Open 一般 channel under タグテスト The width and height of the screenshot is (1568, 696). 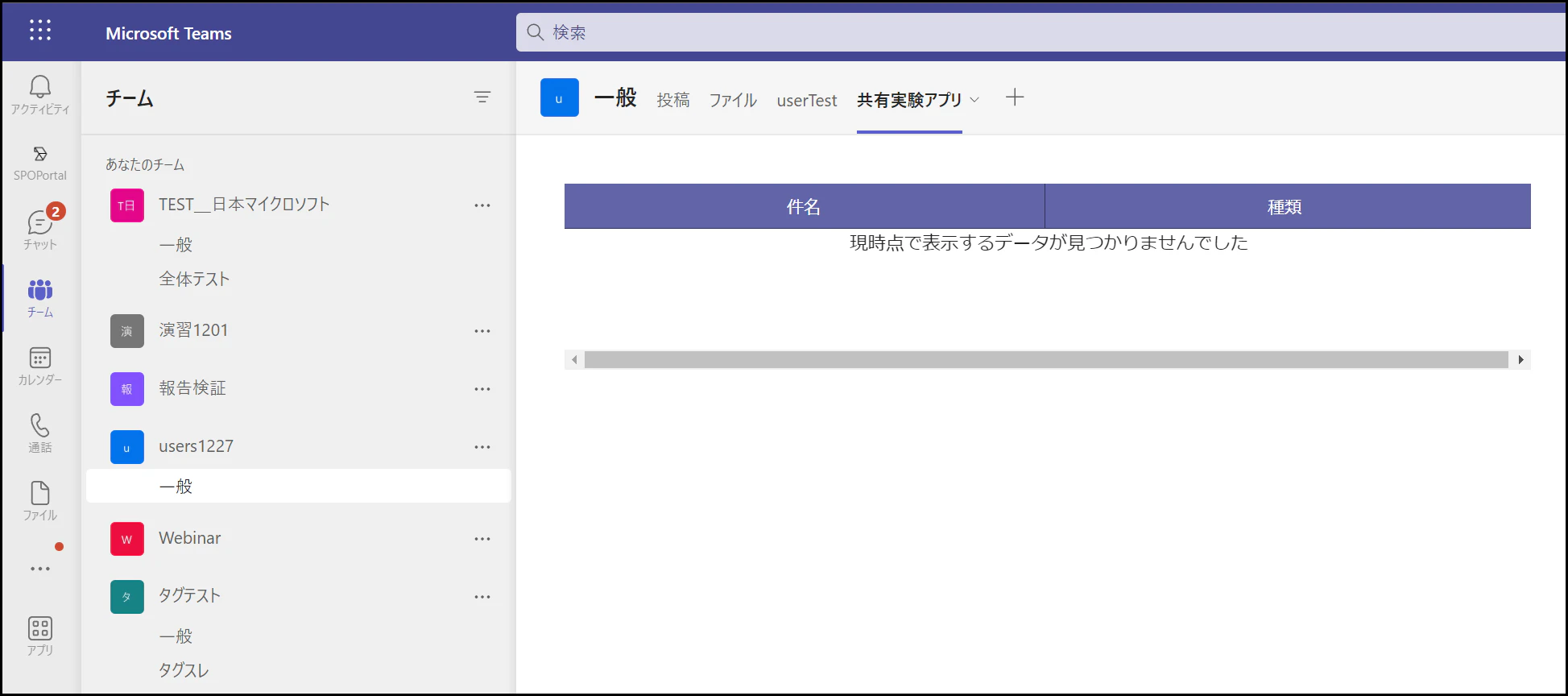pos(176,636)
